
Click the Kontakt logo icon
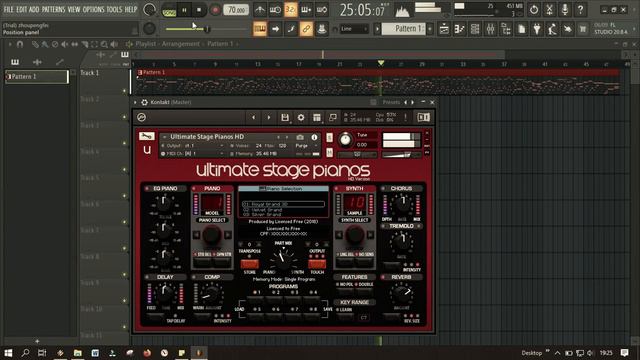141,118
